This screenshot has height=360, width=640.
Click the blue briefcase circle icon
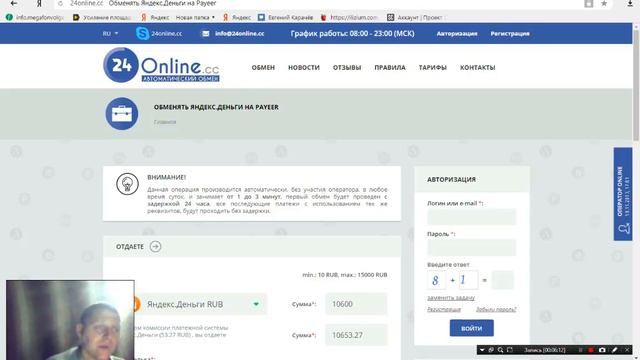[122, 113]
